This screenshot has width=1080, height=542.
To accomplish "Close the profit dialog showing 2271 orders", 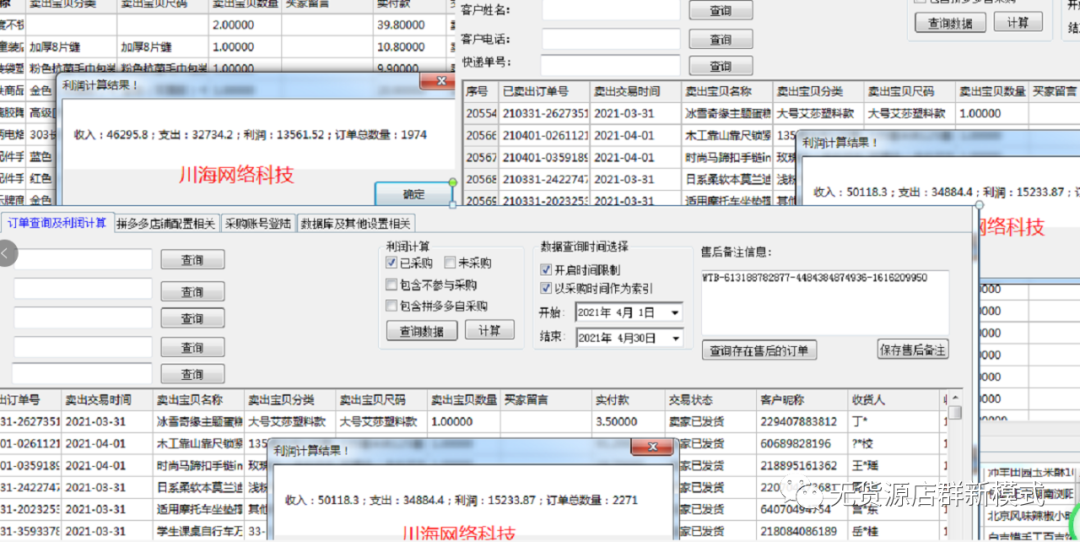I will (x=652, y=447).
